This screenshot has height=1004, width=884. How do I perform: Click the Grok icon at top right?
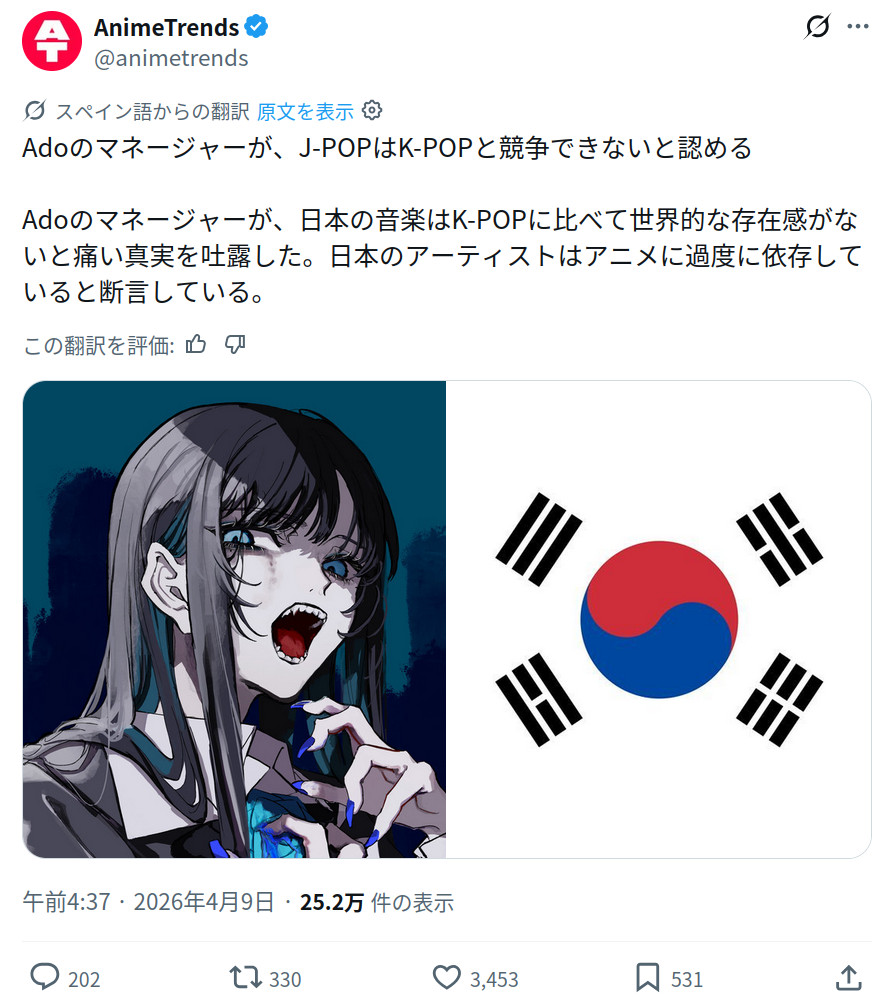(x=817, y=26)
